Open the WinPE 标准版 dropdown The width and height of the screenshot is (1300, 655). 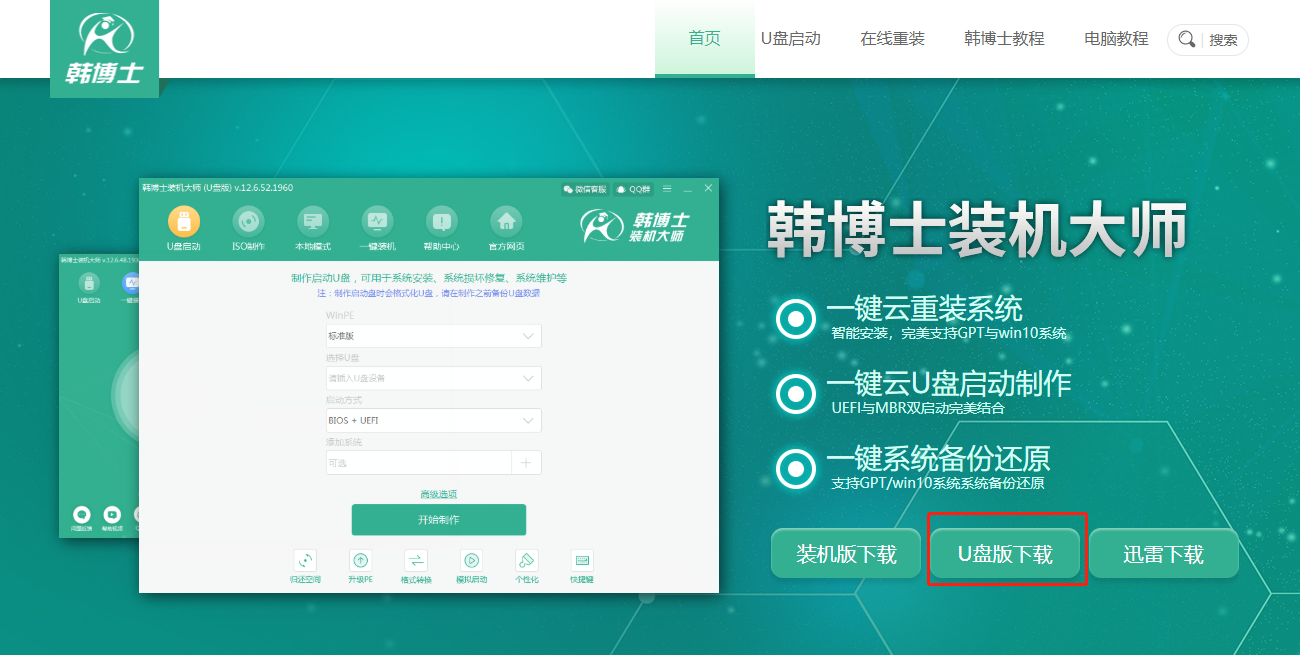click(433, 336)
